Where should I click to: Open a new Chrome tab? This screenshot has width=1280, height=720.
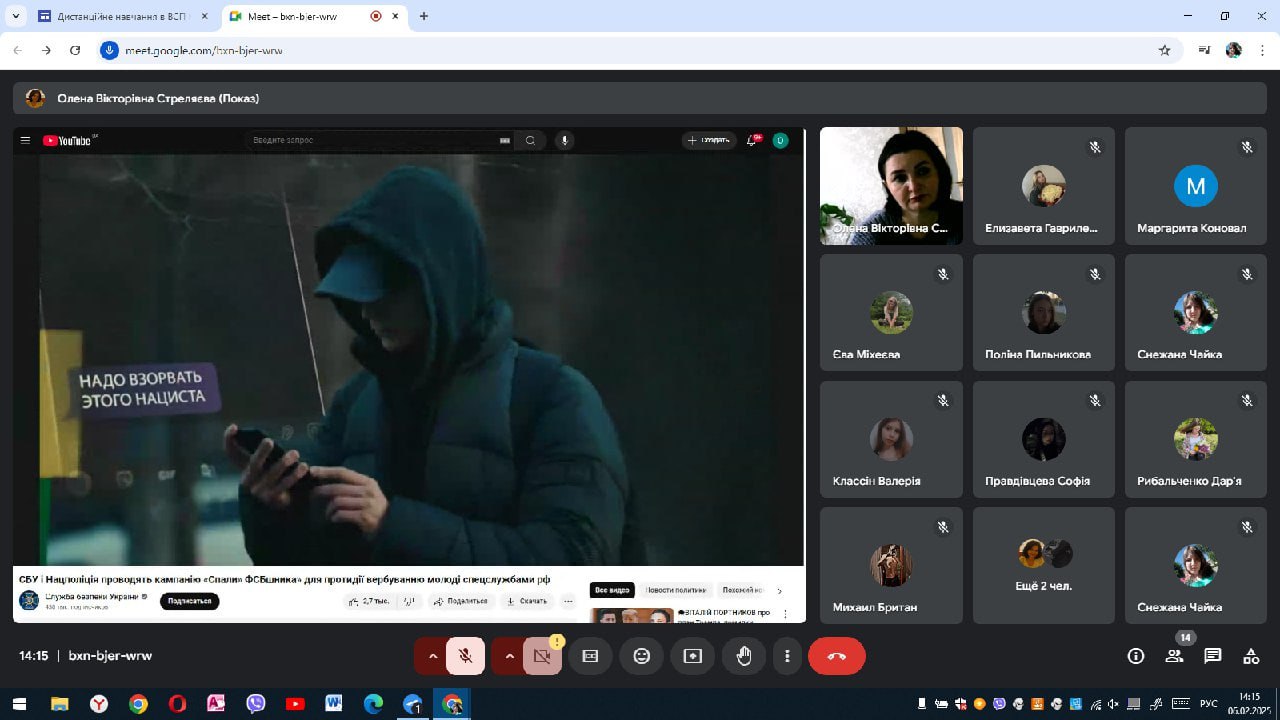pos(424,16)
